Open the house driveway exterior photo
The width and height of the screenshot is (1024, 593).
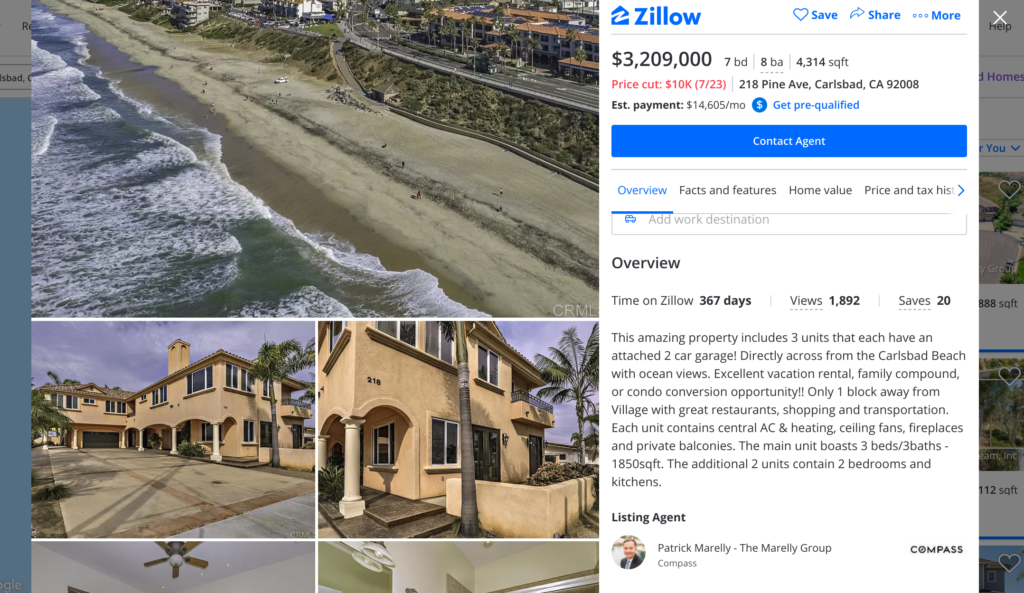tap(173, 429)
